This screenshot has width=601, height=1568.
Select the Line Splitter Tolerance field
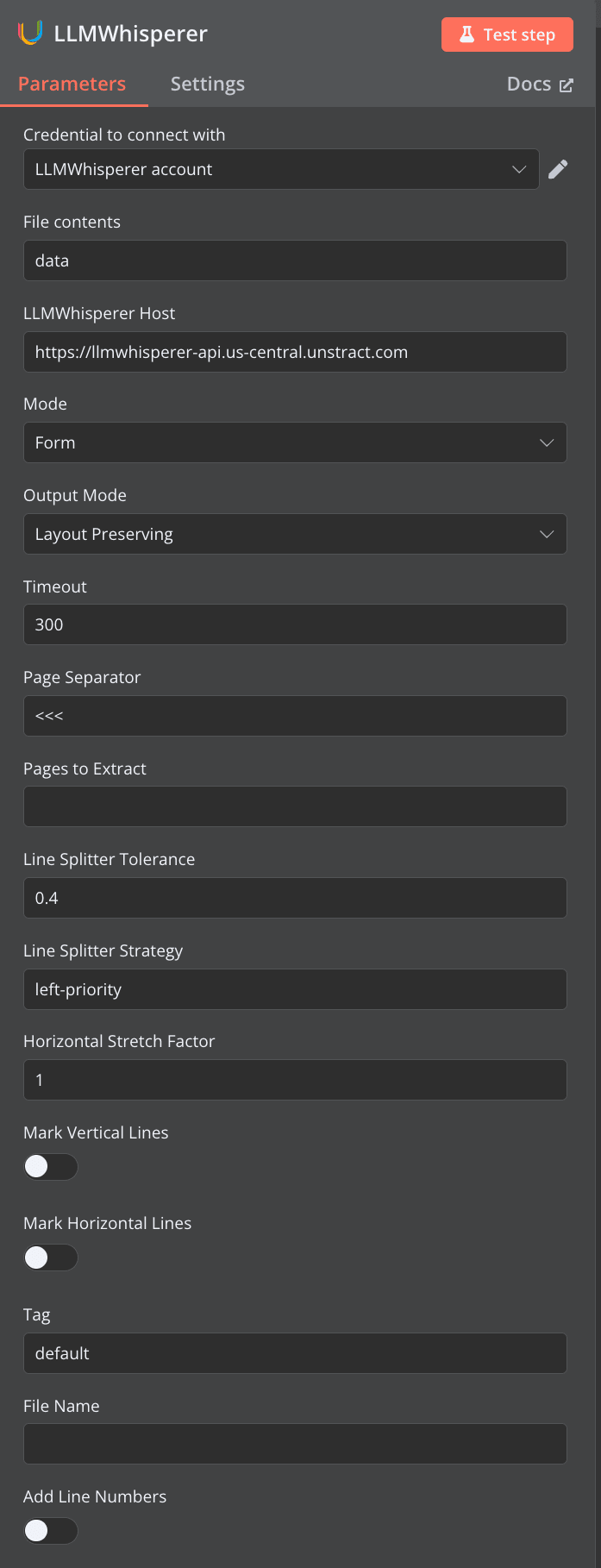tap(295, 898)
